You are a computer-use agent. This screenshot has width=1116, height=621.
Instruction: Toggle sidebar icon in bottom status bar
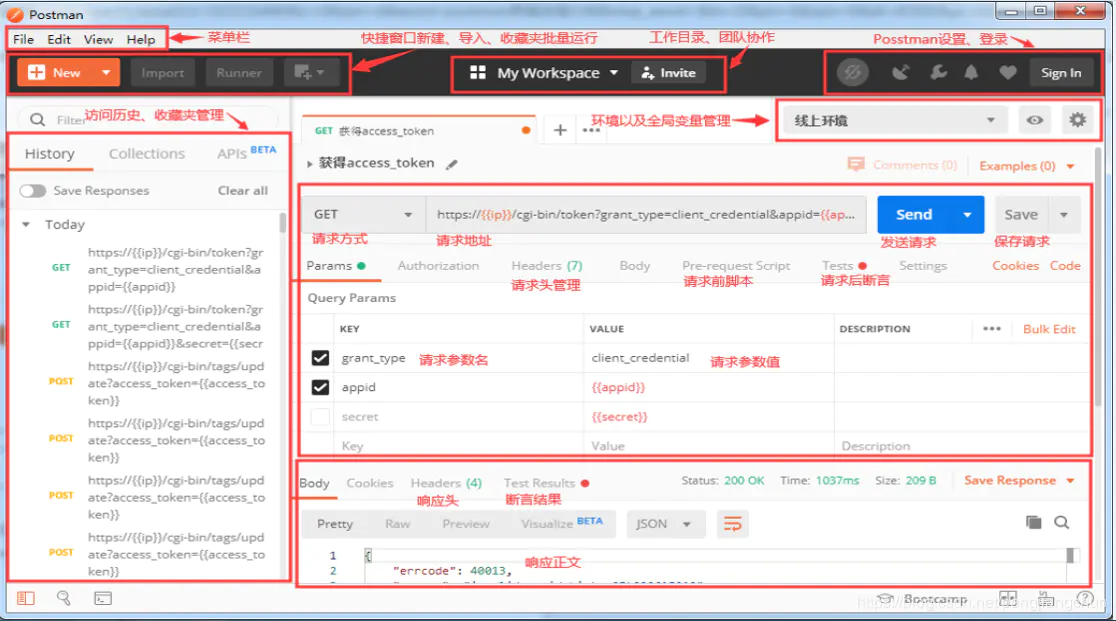(26, 598)
